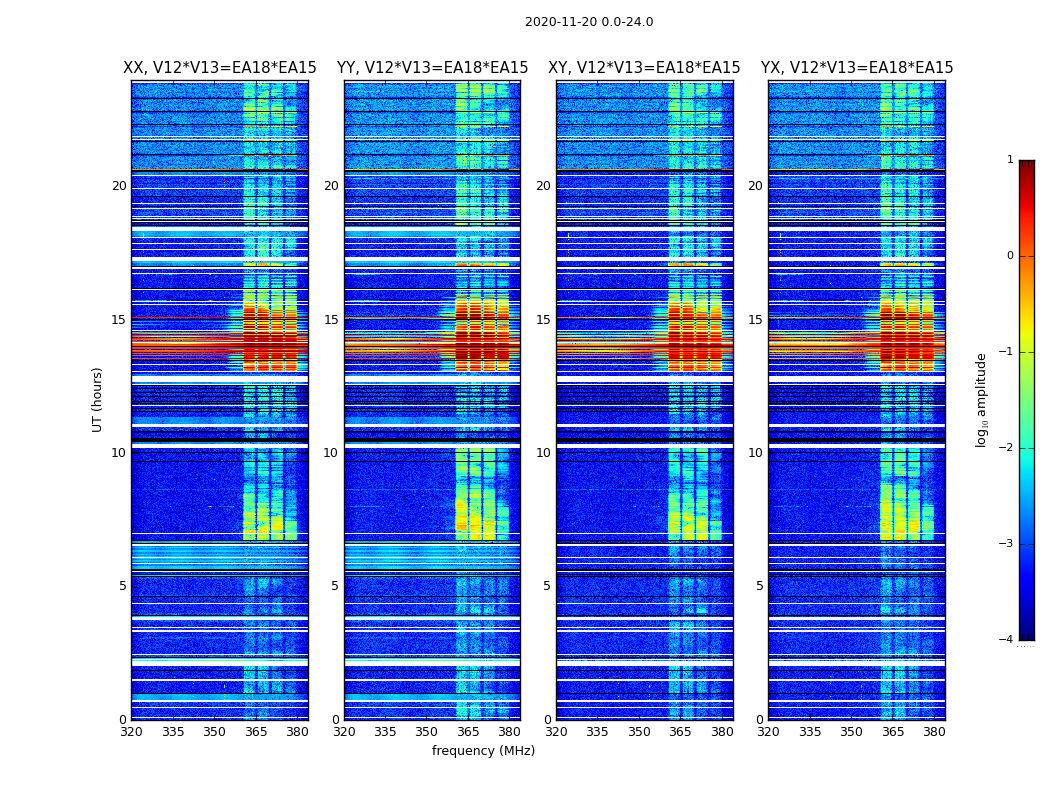The height and width of the screenshot is (800, 1050).
Task: Click the XX polarization spectrogram panel
Action: (220, 400)
